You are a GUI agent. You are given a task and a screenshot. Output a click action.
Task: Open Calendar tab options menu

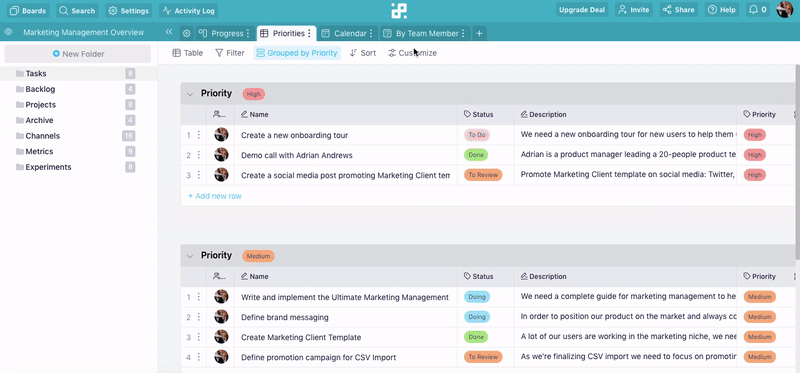371,34
